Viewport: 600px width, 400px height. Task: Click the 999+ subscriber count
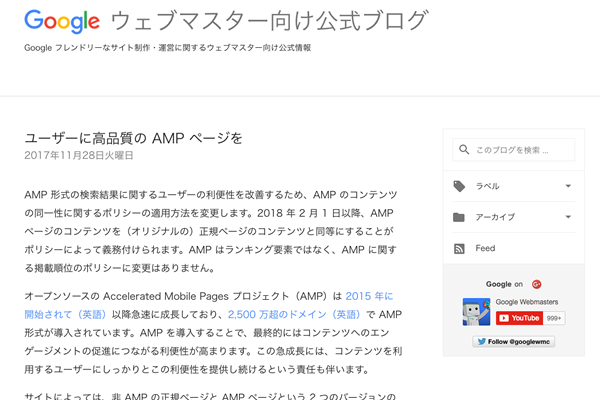pos(554,318)
